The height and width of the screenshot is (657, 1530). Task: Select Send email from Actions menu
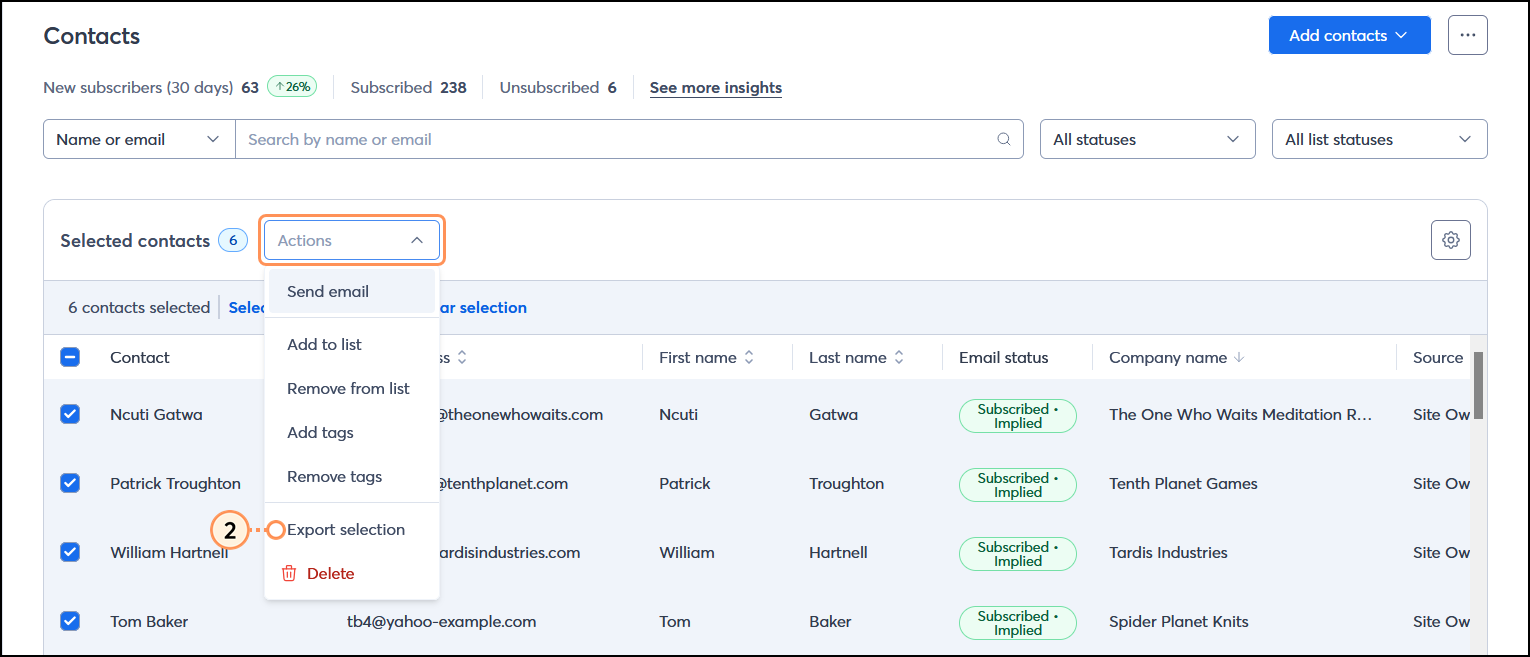pos(327,291)
